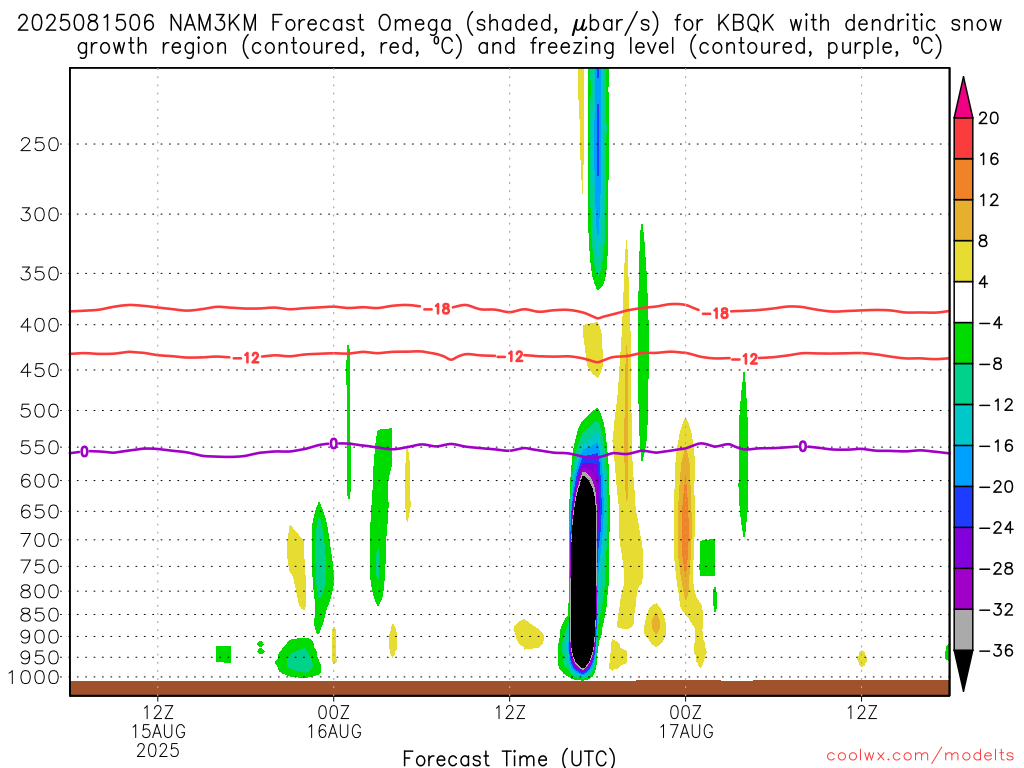The height and width of the screenshot is (768, 1024).
Task: Click the gray -32 to -36 colorbar segment
Action: pos(963,630)
